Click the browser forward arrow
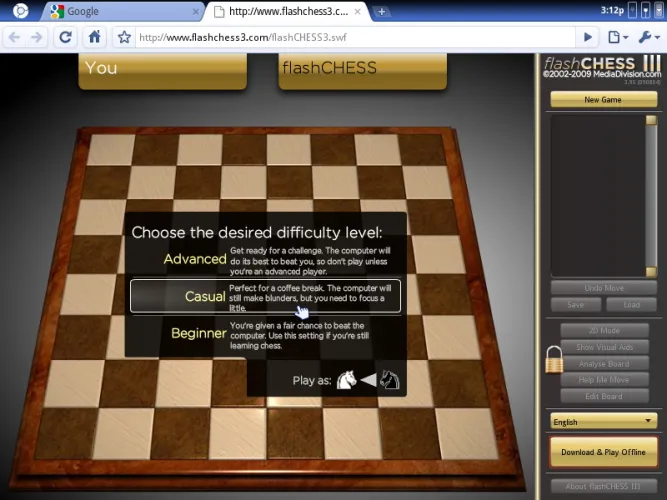This screenshot has width=667, height=500. click(37, 37)
